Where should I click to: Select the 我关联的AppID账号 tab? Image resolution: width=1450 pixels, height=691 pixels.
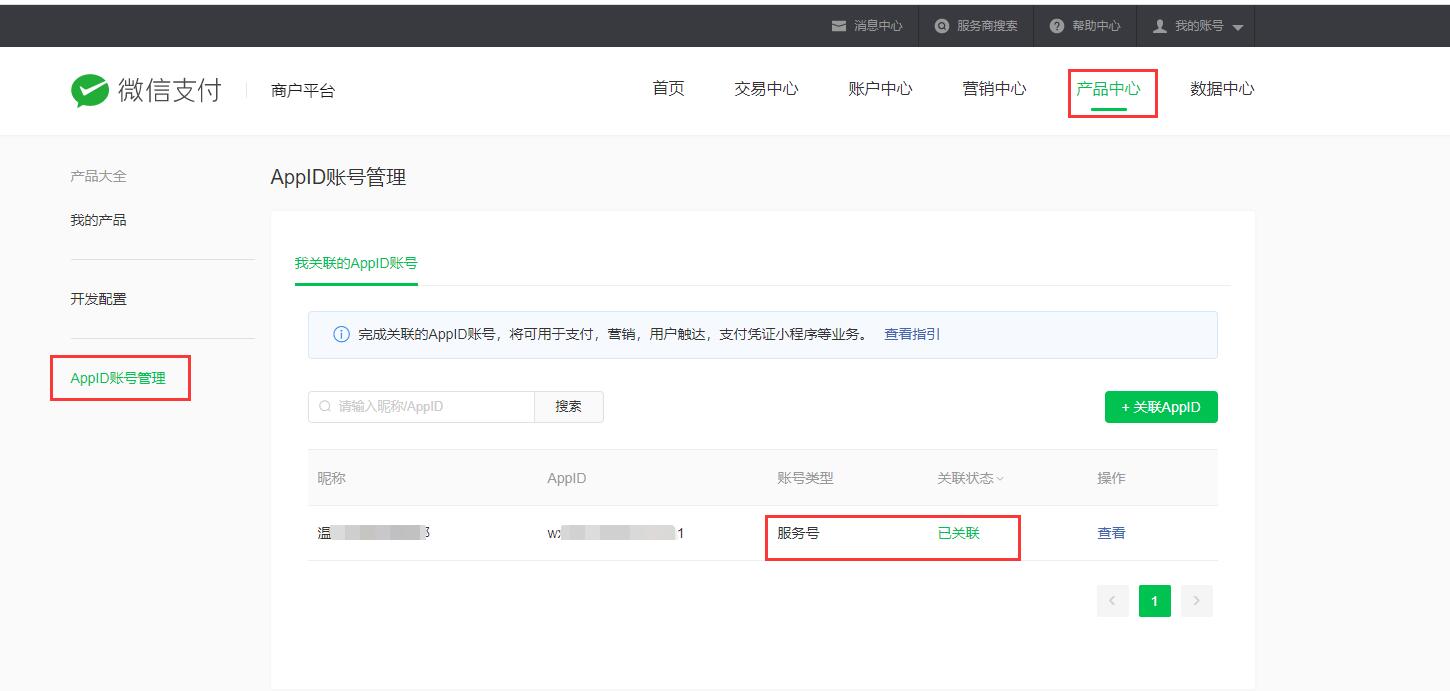(356, 264)
